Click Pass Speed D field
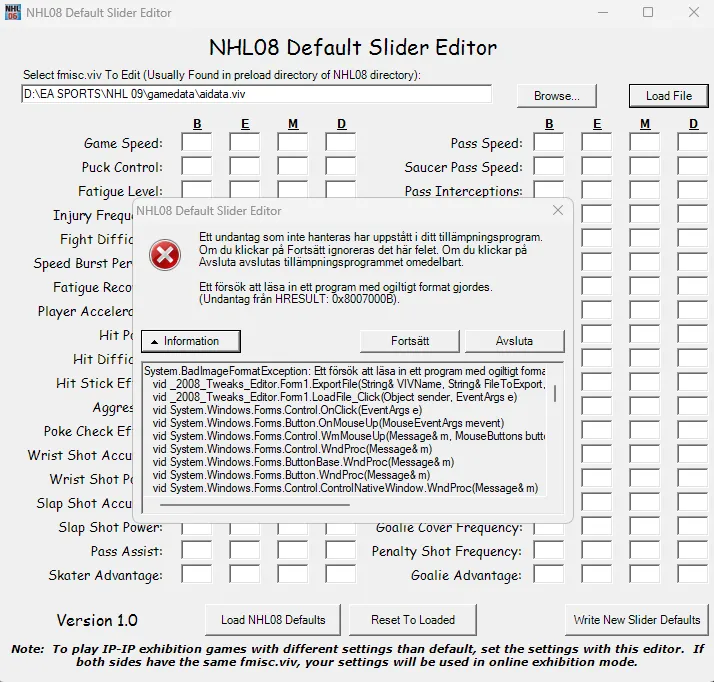The width and height of the screenshot is (714, 682). (693, 143)
